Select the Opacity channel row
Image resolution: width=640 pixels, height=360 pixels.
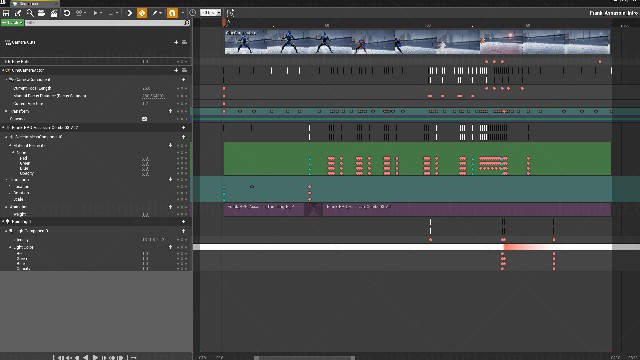tap(96, 173)
